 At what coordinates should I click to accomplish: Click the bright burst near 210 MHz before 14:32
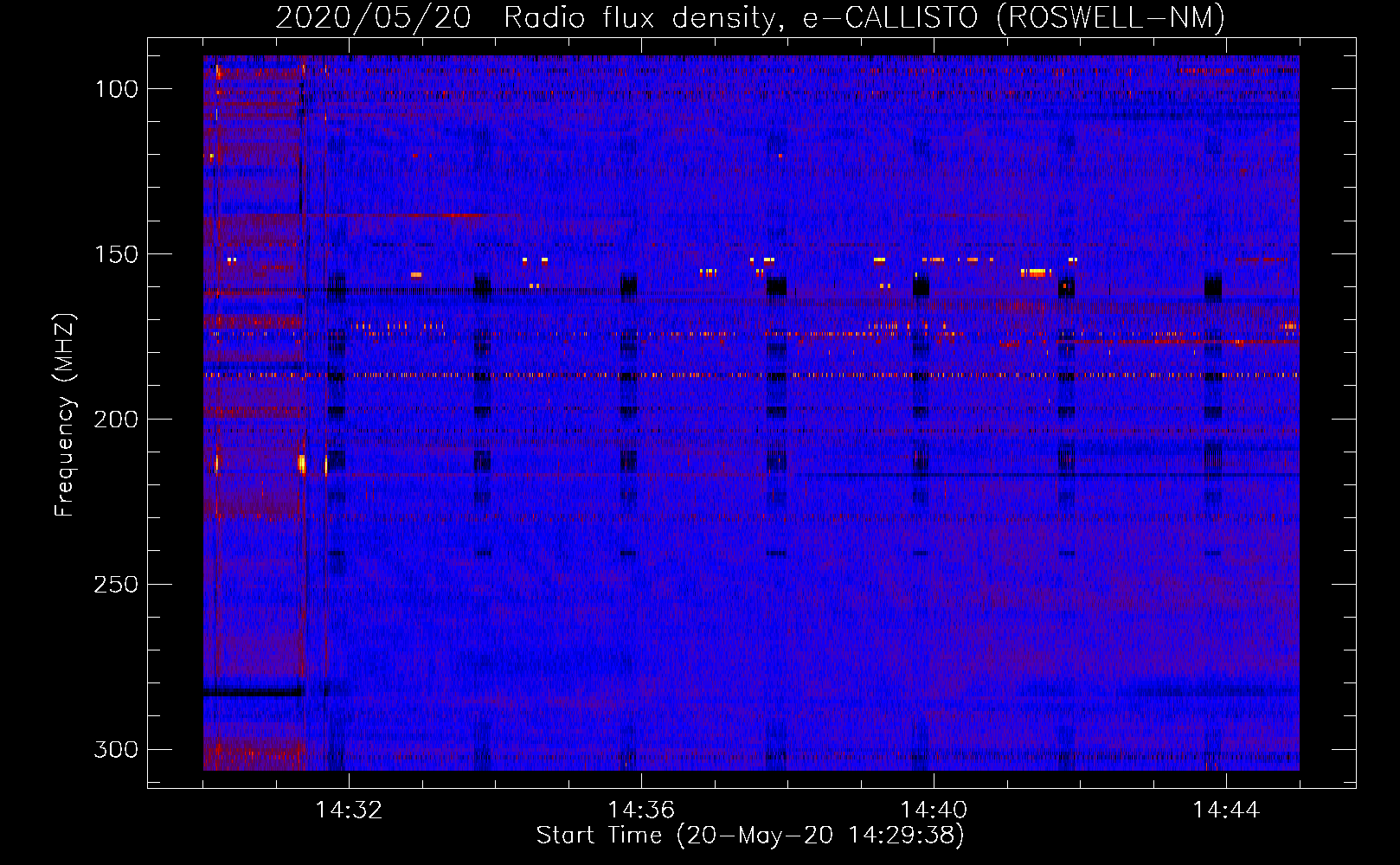tap(301, 464)
